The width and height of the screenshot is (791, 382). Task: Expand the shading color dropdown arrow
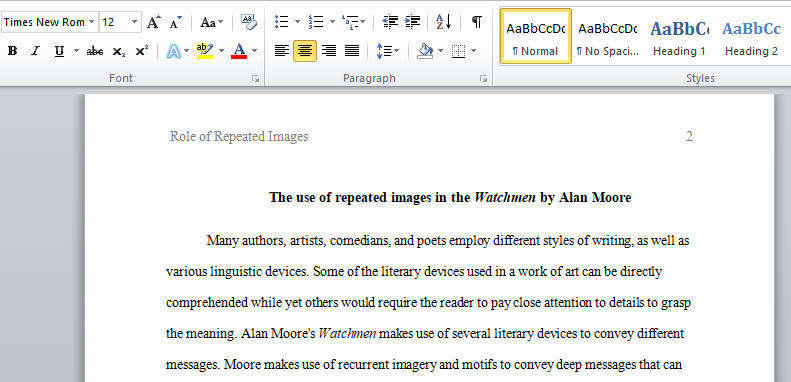pyautogui.click(x=440, y=51)
